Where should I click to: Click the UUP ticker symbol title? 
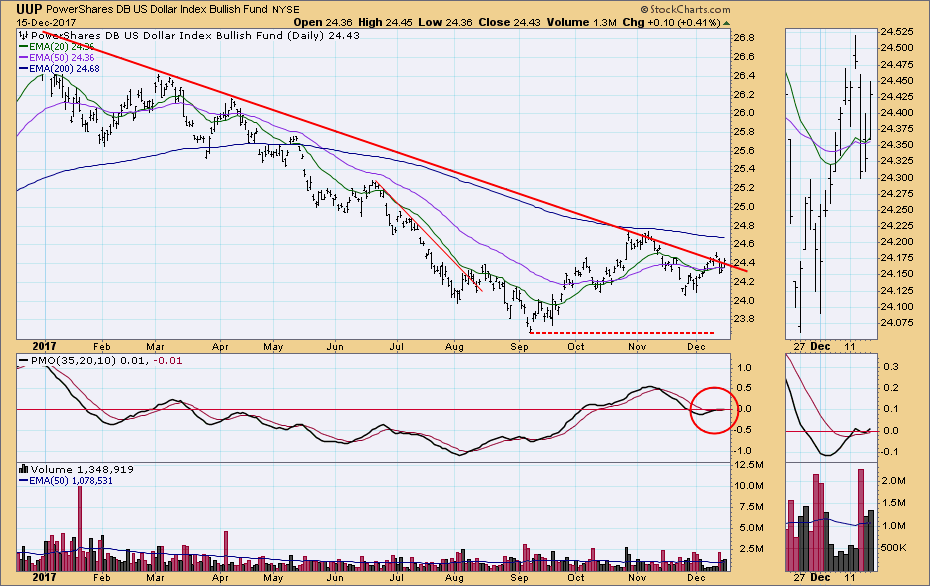click(29, 9)
